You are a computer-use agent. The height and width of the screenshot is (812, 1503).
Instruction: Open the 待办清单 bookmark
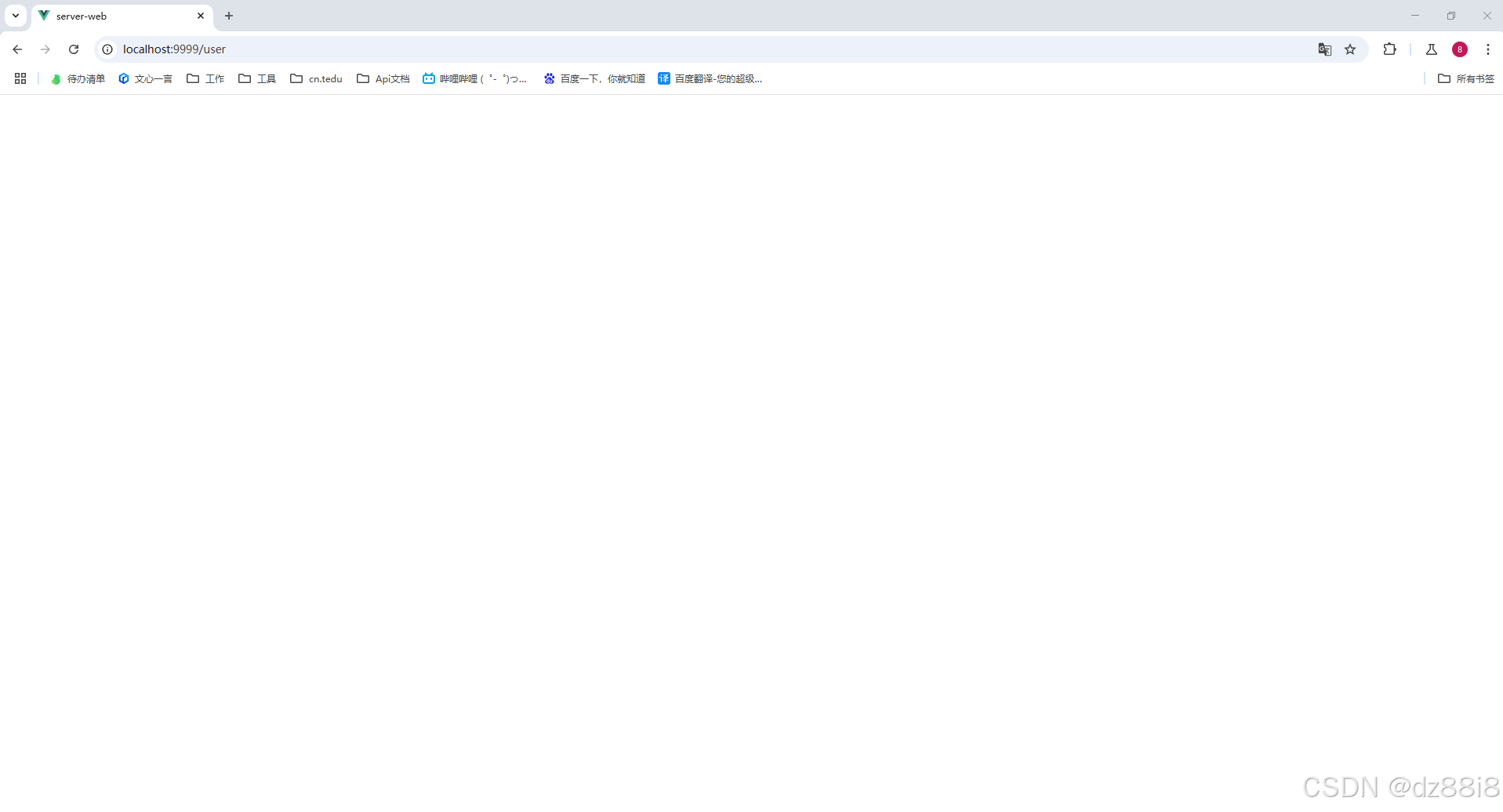click(x=77, y=78)
